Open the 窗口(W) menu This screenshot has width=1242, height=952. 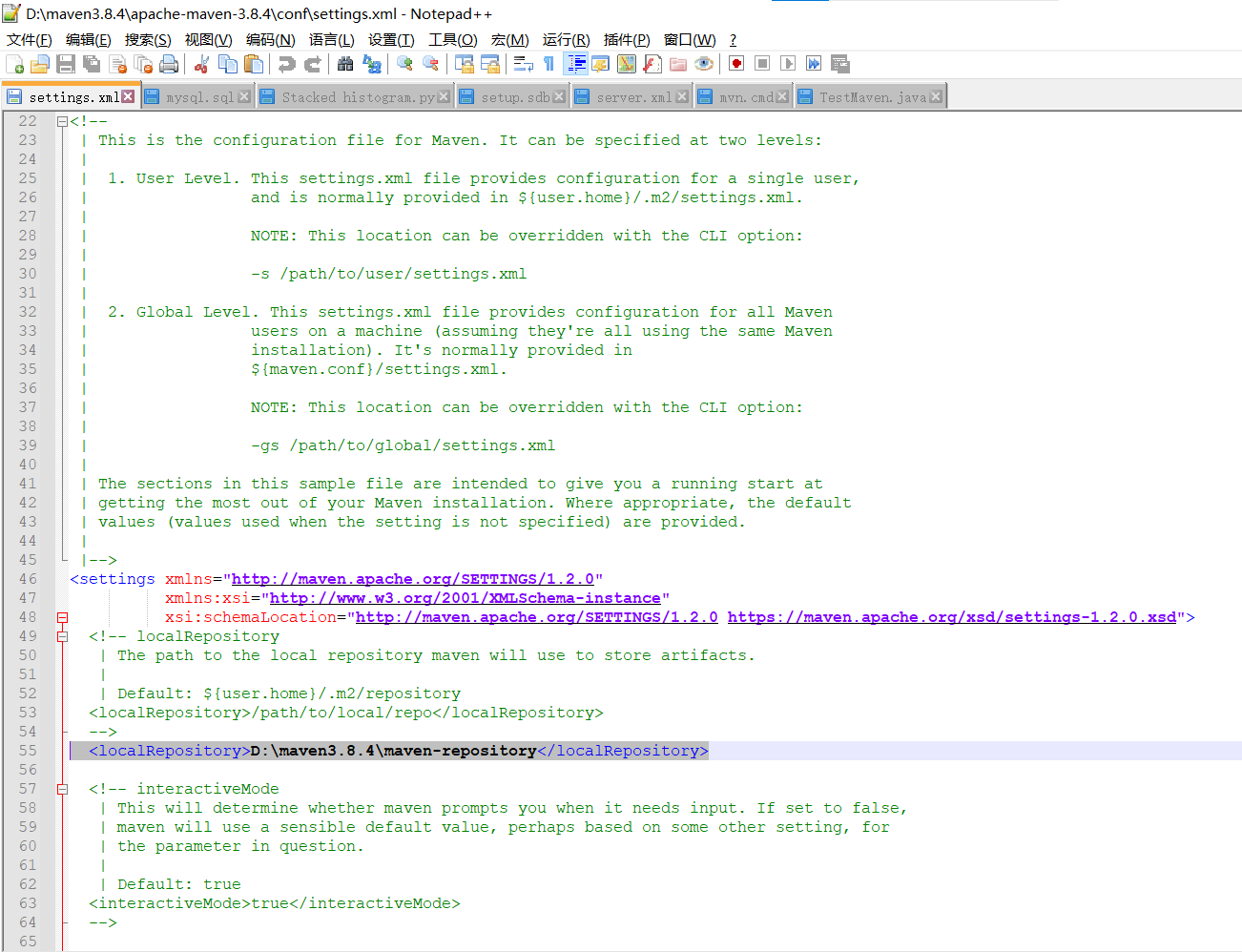coord(690,39)
